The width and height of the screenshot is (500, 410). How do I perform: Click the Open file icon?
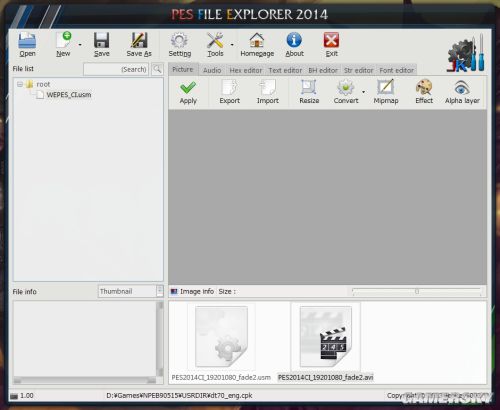pos(27,41)
